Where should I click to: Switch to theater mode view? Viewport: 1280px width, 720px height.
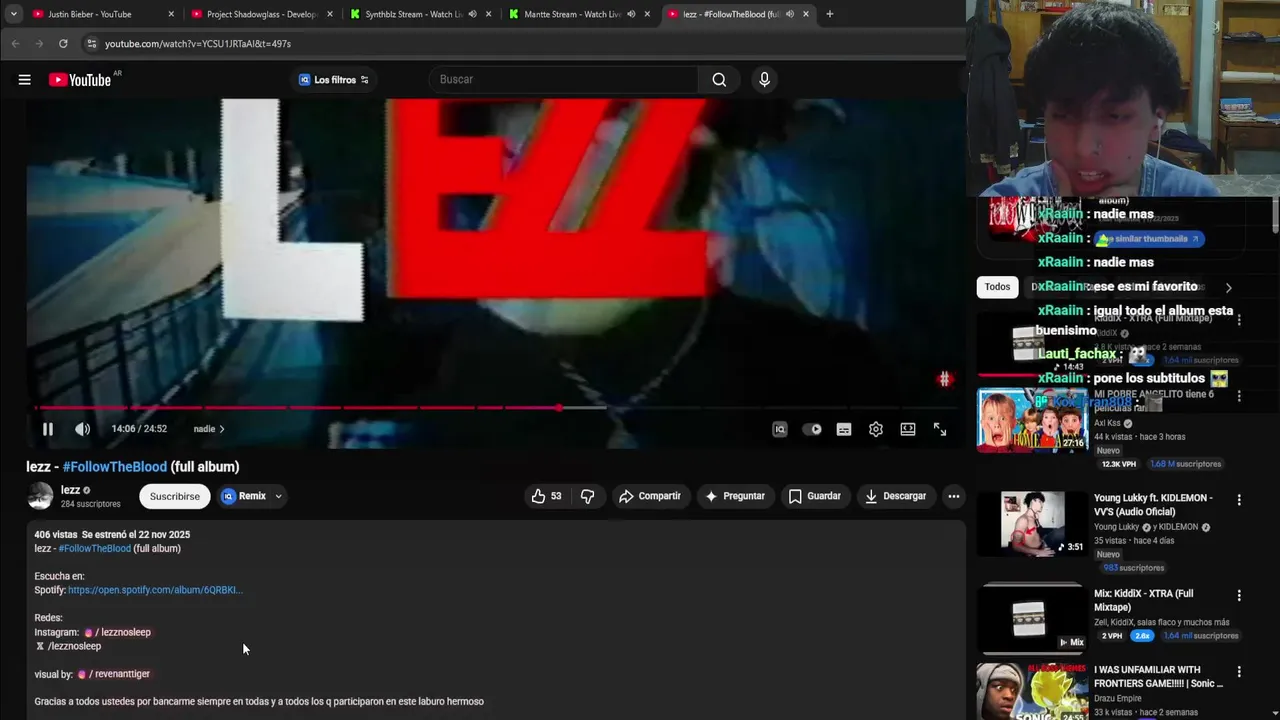coord(908,429)
